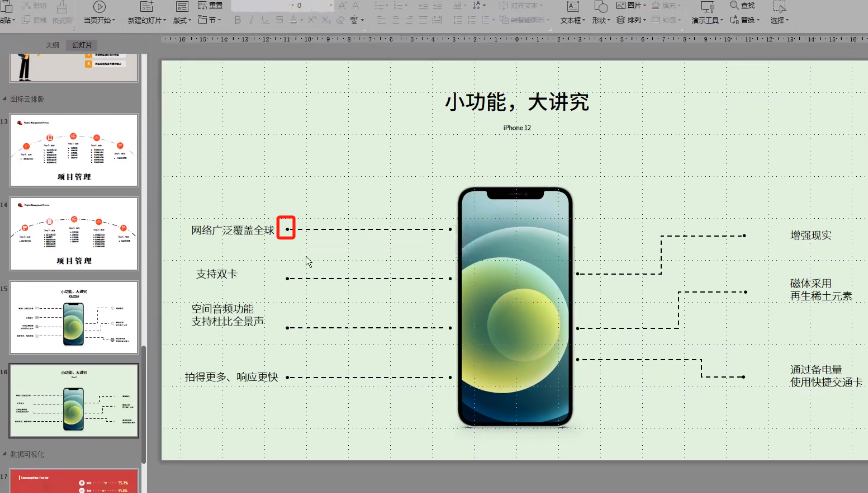Click the font color A icon
Screen dimensions: 868x493
pyautogui.click(x=293, y=20)
